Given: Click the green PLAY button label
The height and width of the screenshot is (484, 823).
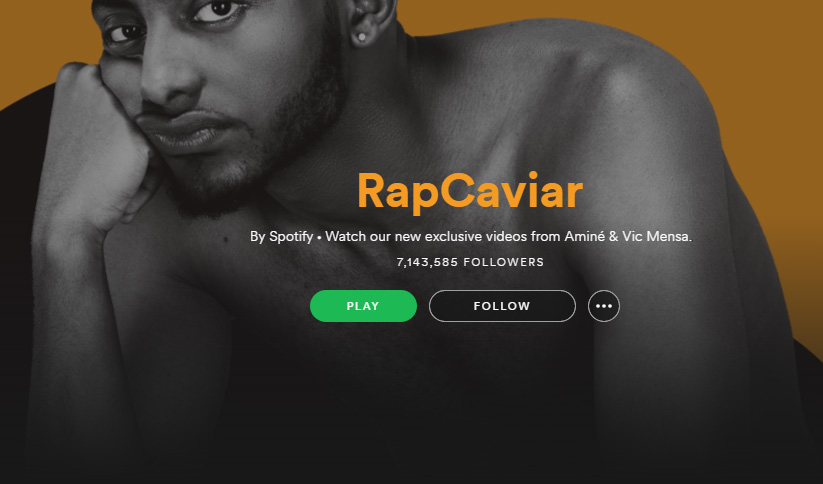Looking at the screenshot, I should 363,306.
